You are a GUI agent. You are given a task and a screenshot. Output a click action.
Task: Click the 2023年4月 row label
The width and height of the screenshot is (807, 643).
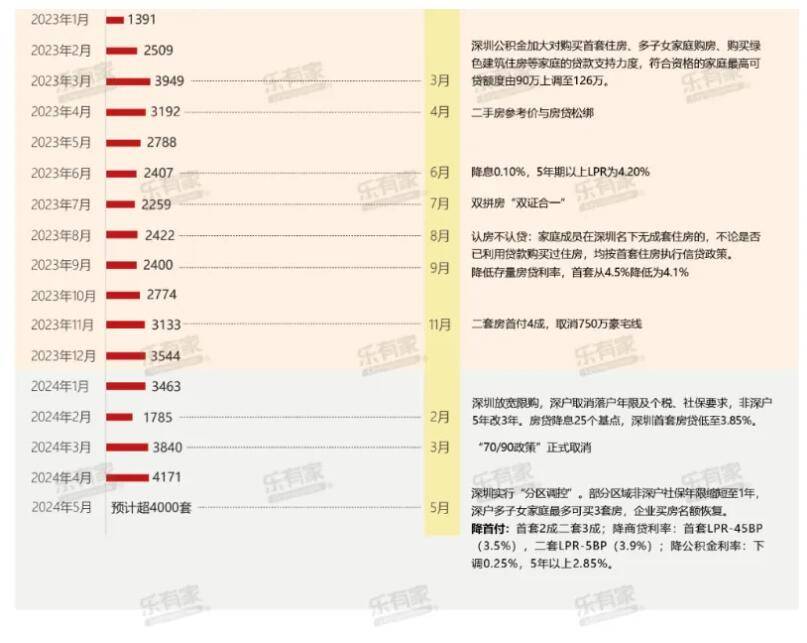61,112
